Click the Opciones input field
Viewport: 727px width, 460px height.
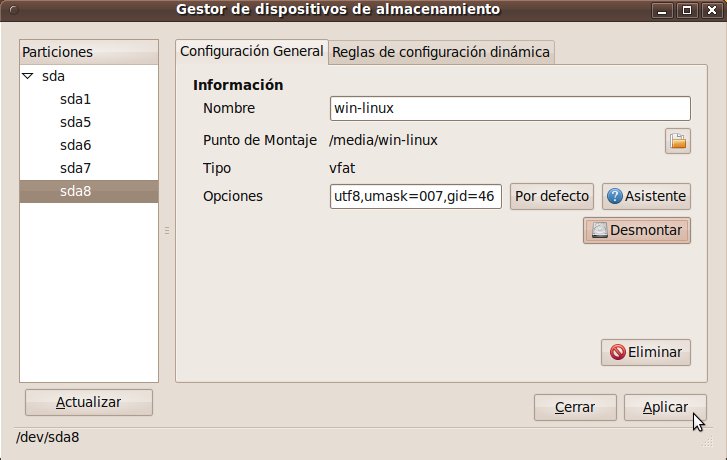coord(415,196)
